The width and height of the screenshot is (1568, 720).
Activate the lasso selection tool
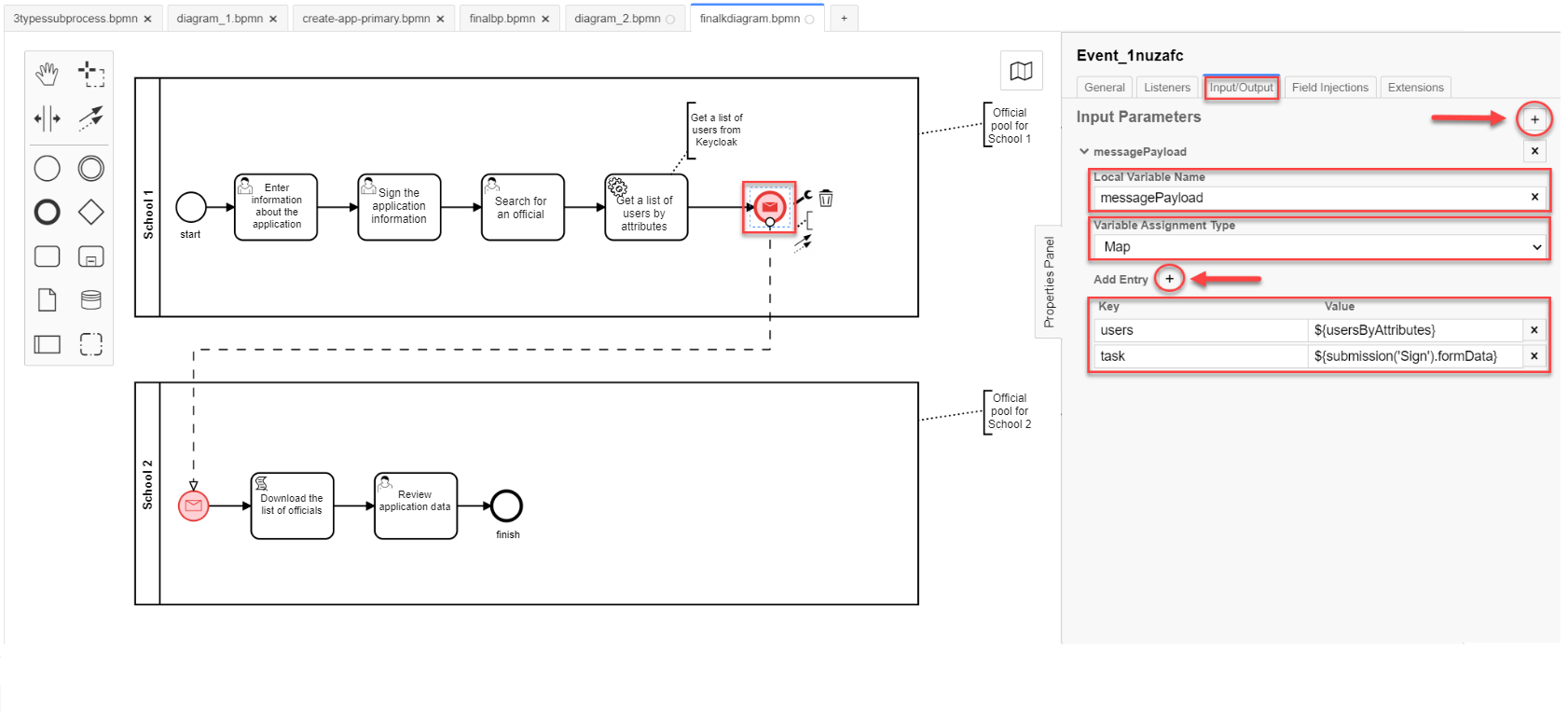(x=91, y=74)
